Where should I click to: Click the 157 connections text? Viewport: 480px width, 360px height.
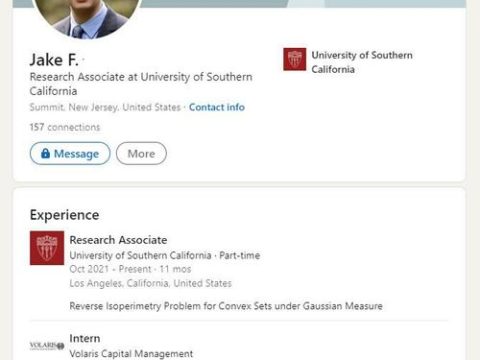pos(65,127)
